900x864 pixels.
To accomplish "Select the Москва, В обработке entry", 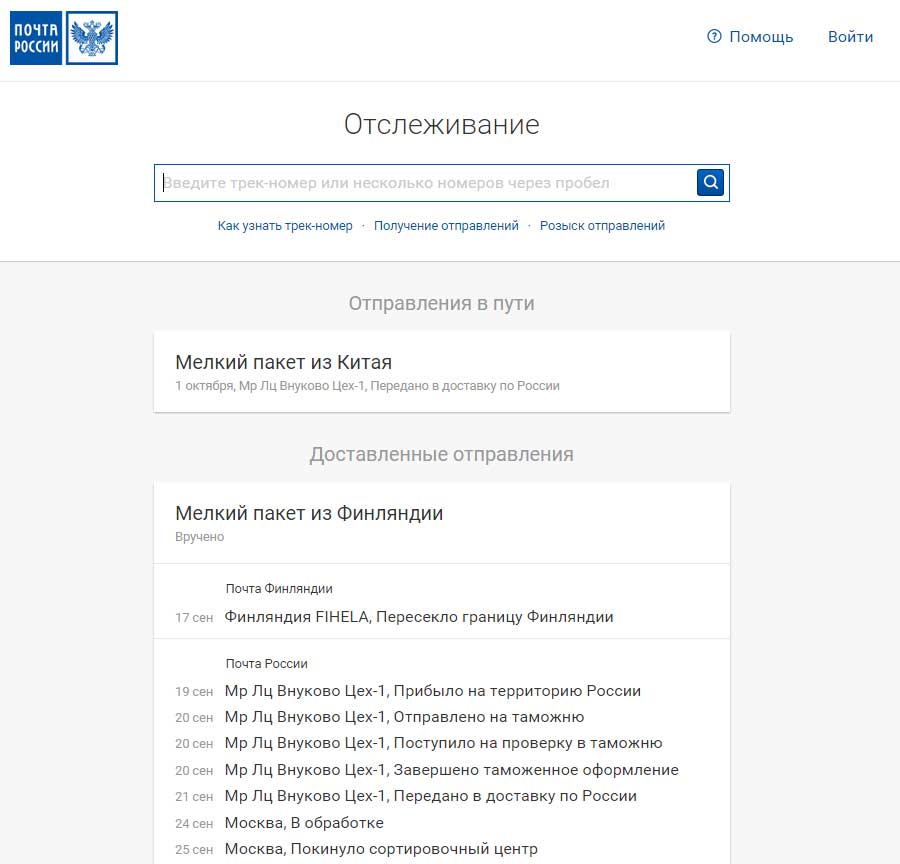I will tap(304, 823).
